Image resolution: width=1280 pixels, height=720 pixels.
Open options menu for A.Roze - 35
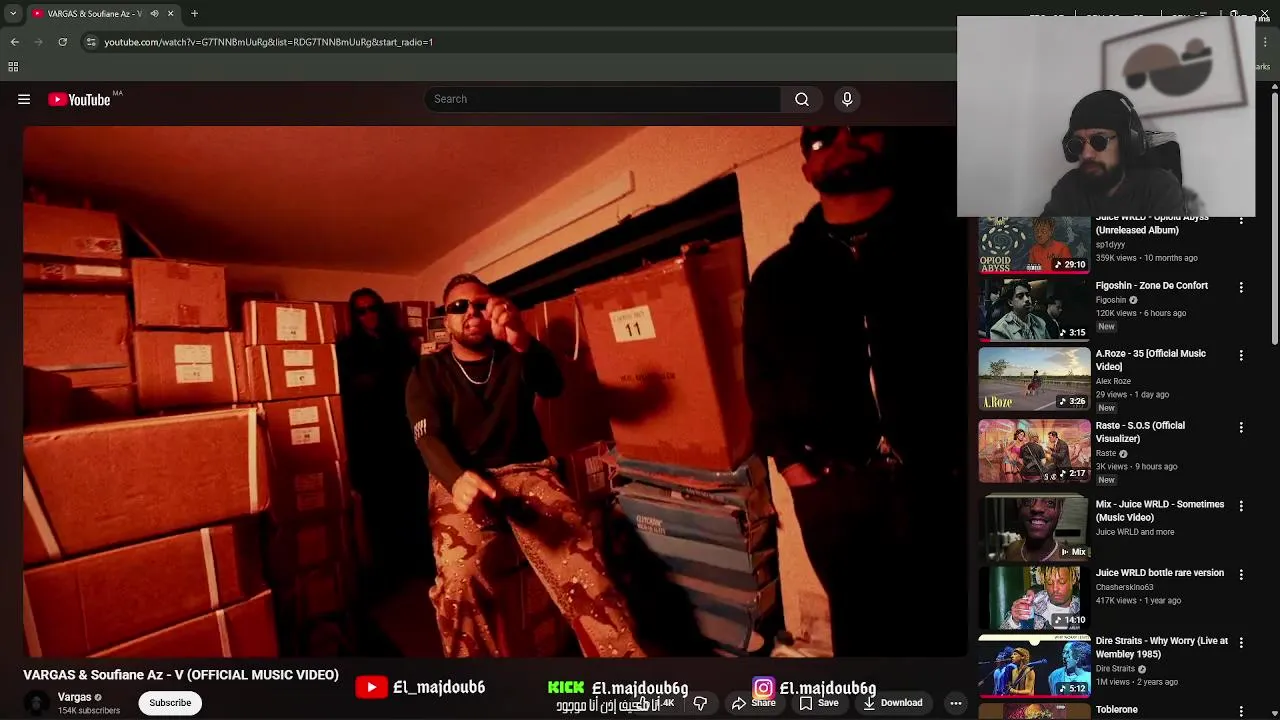[1241, 355]
